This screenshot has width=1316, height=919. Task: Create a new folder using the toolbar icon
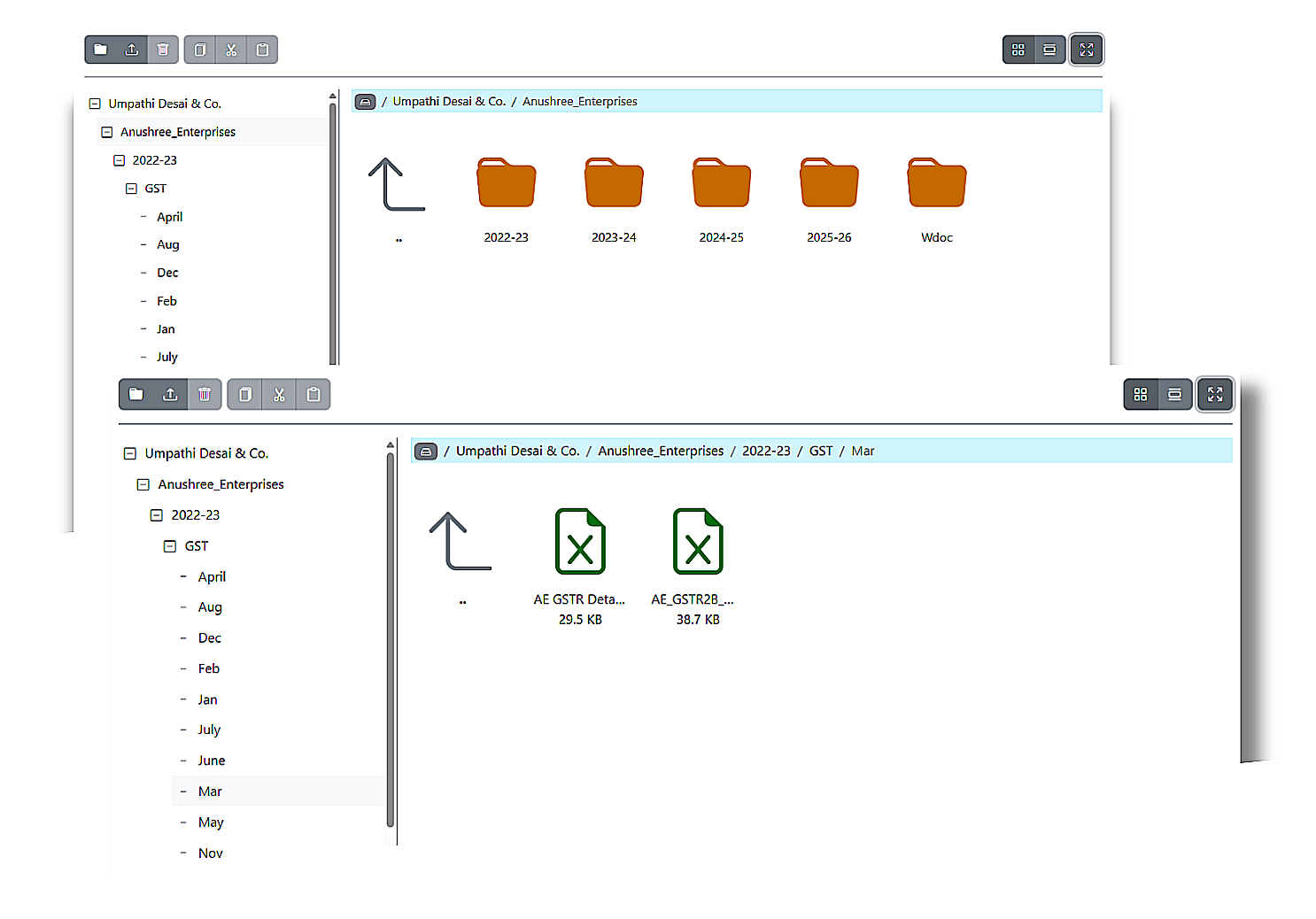[100, 50]
